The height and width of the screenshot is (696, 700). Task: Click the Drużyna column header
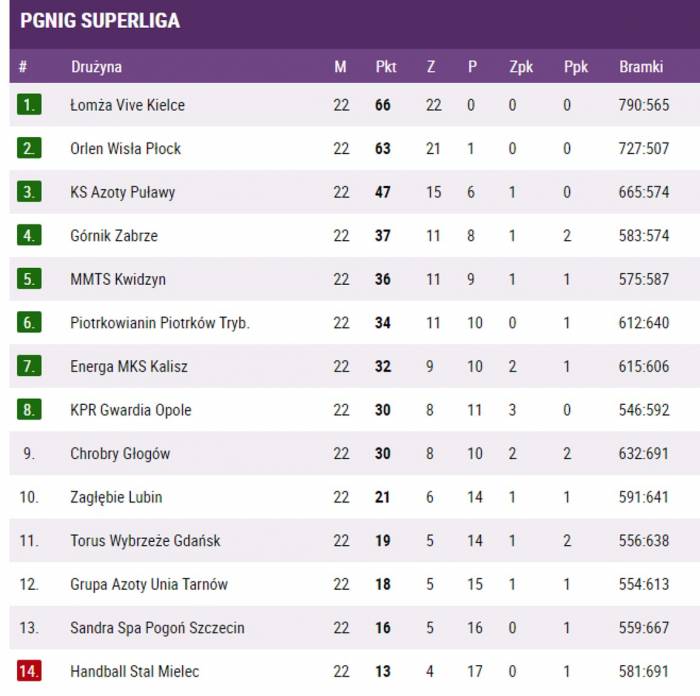point(96,67)
